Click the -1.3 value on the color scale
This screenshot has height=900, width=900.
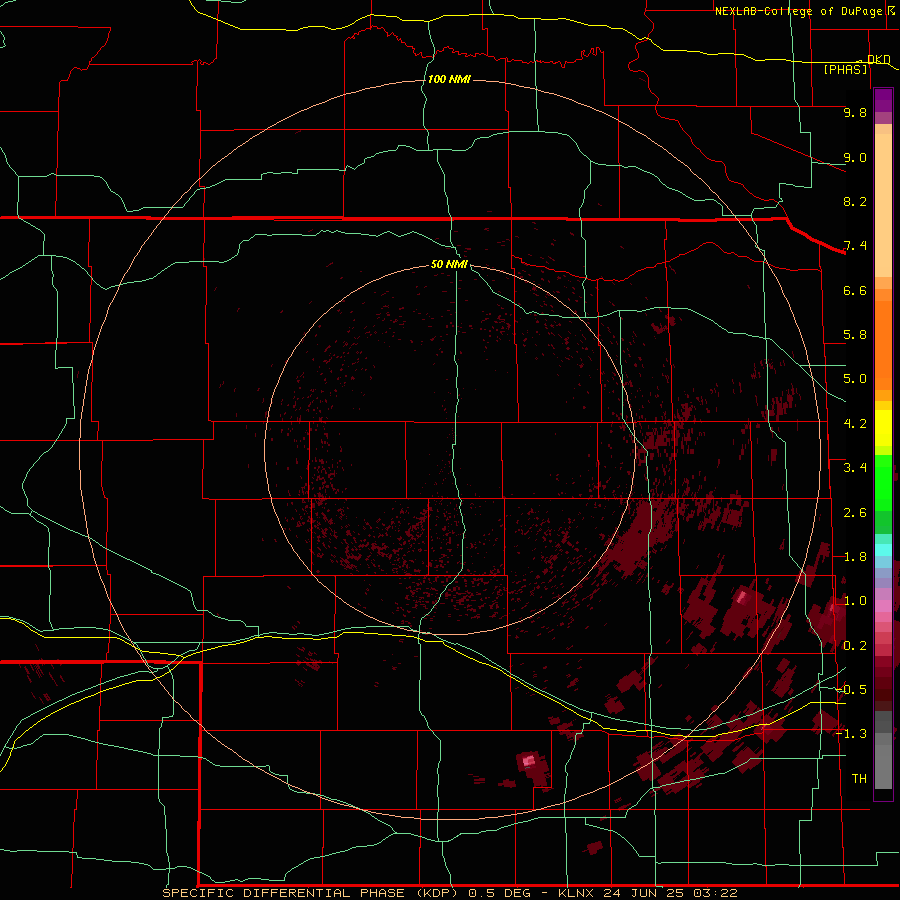tap(851, 734)
